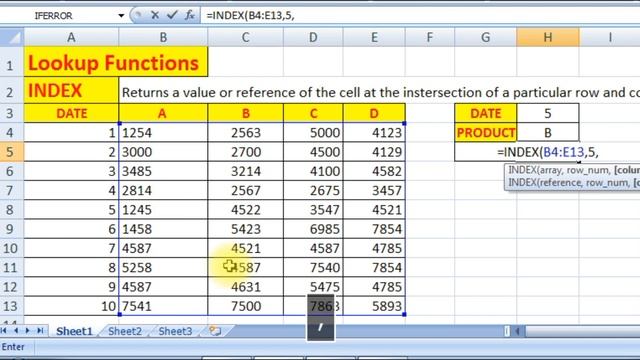Click the product header cell A in row 3
Viewport: 640px width, 360px height.
(x=163, y=113)
